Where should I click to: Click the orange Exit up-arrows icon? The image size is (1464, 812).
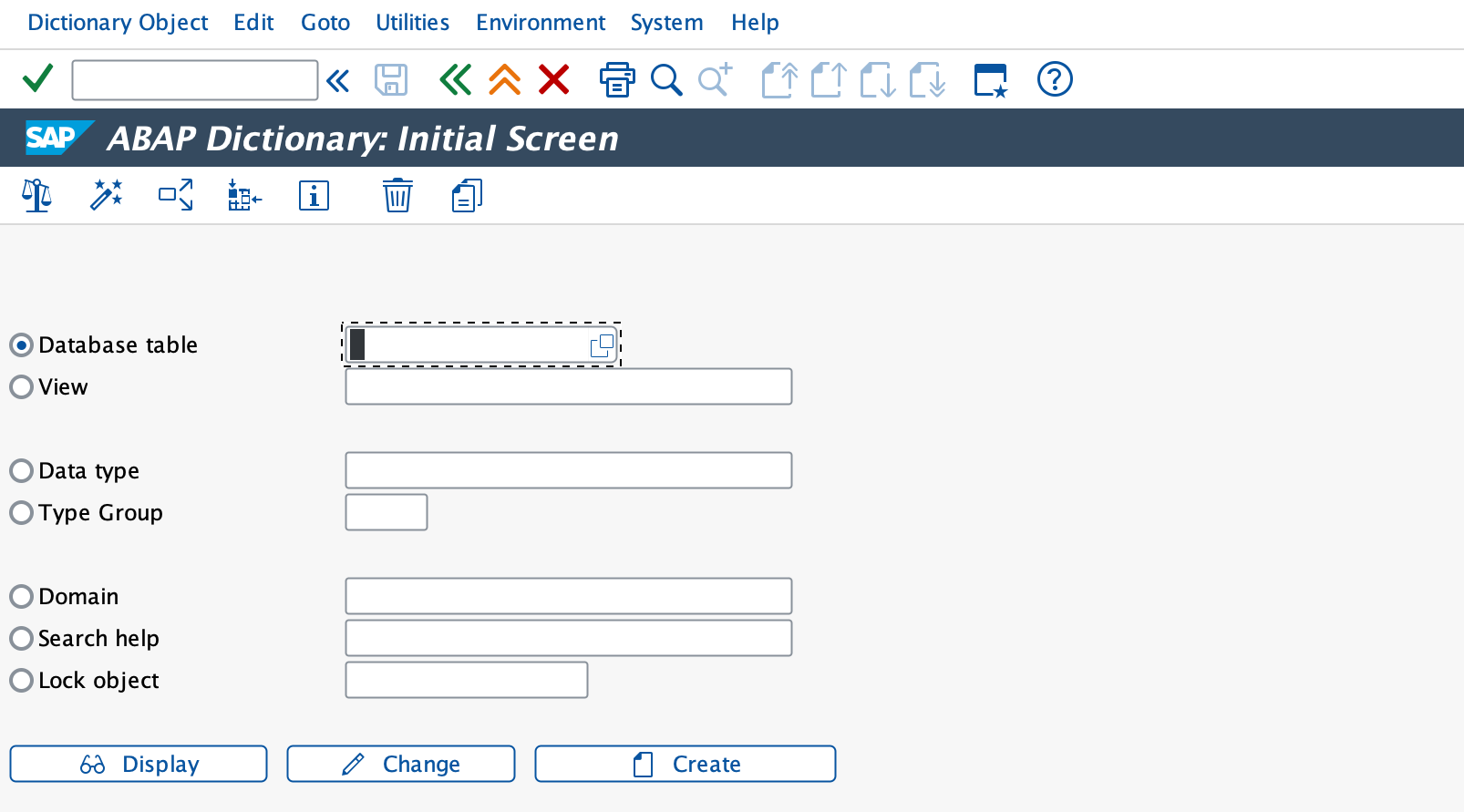(x=504, y=80)
